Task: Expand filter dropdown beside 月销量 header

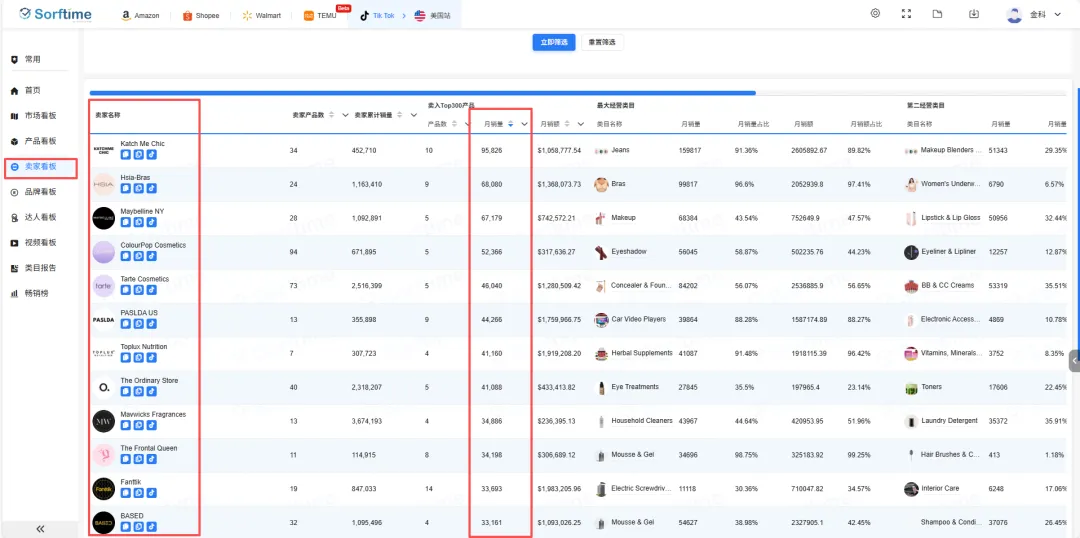Action: click(x=524, y=124)
